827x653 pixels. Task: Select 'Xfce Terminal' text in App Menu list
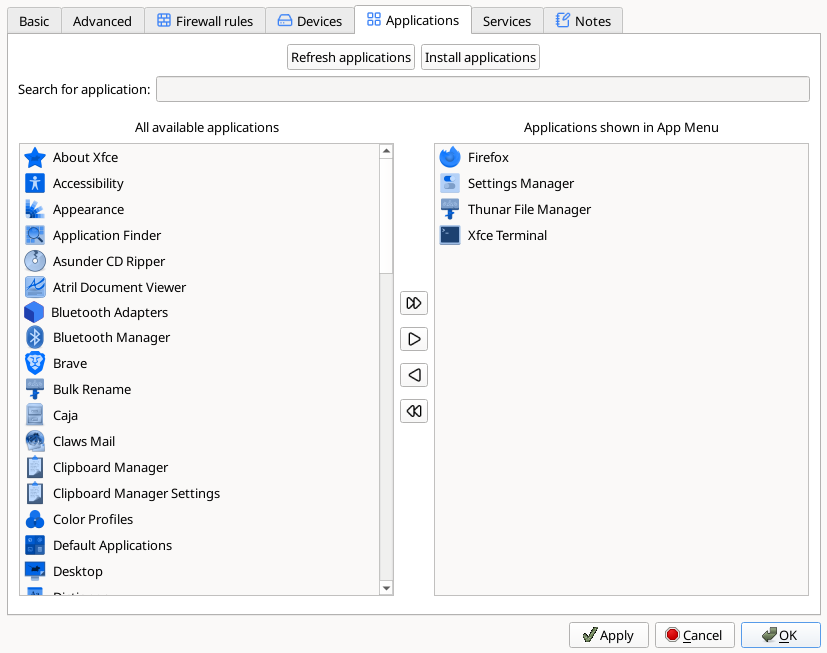[507, 235]
